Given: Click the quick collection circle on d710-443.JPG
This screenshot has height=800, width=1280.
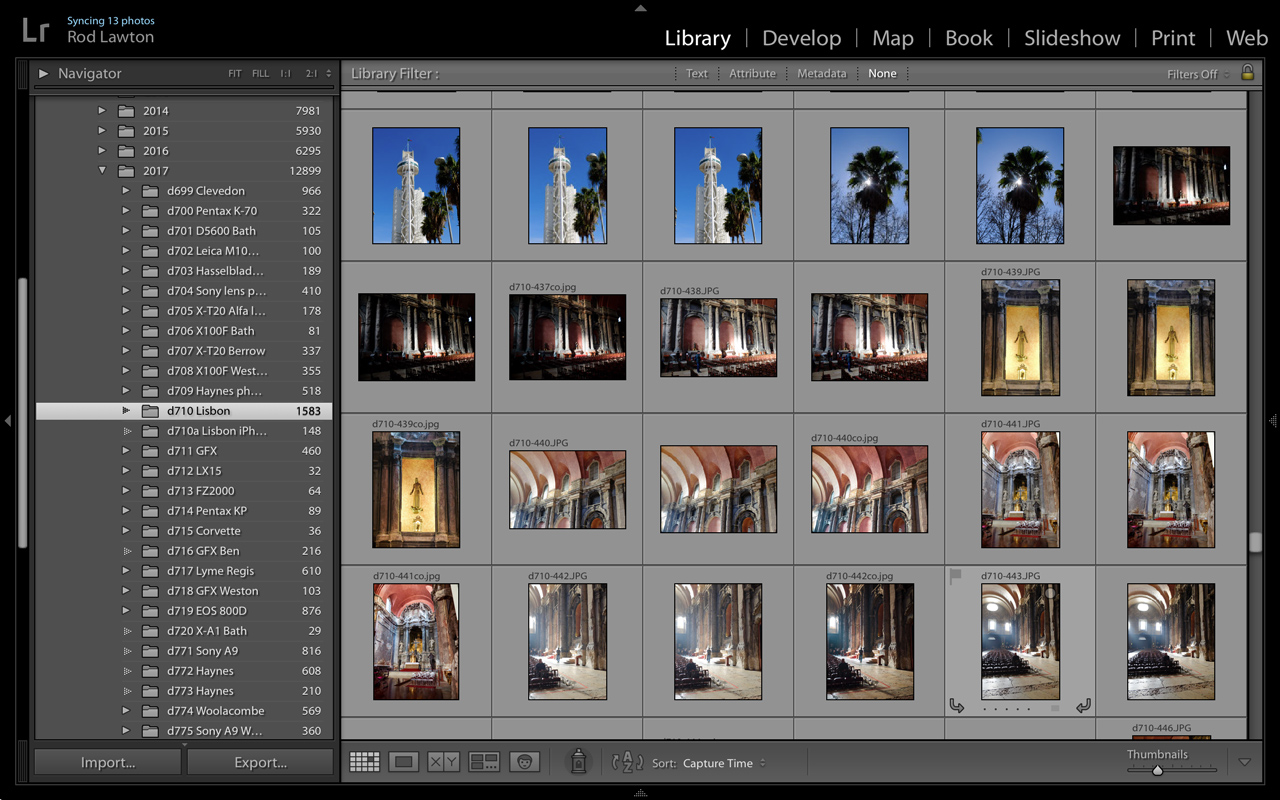Looking at the screenshot, I should coord(1050,593).
